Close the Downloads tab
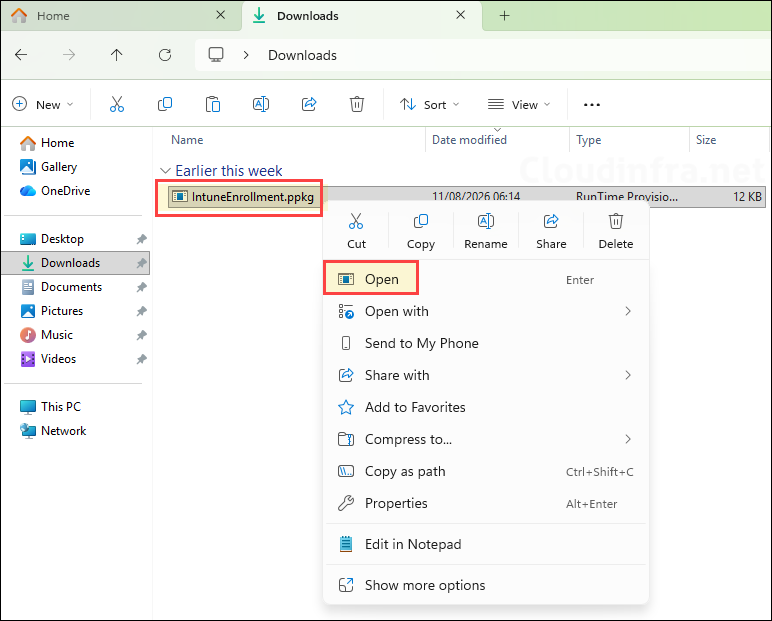Image resolution: width=772 pixels, height=621 pixels. pos(460,15)
